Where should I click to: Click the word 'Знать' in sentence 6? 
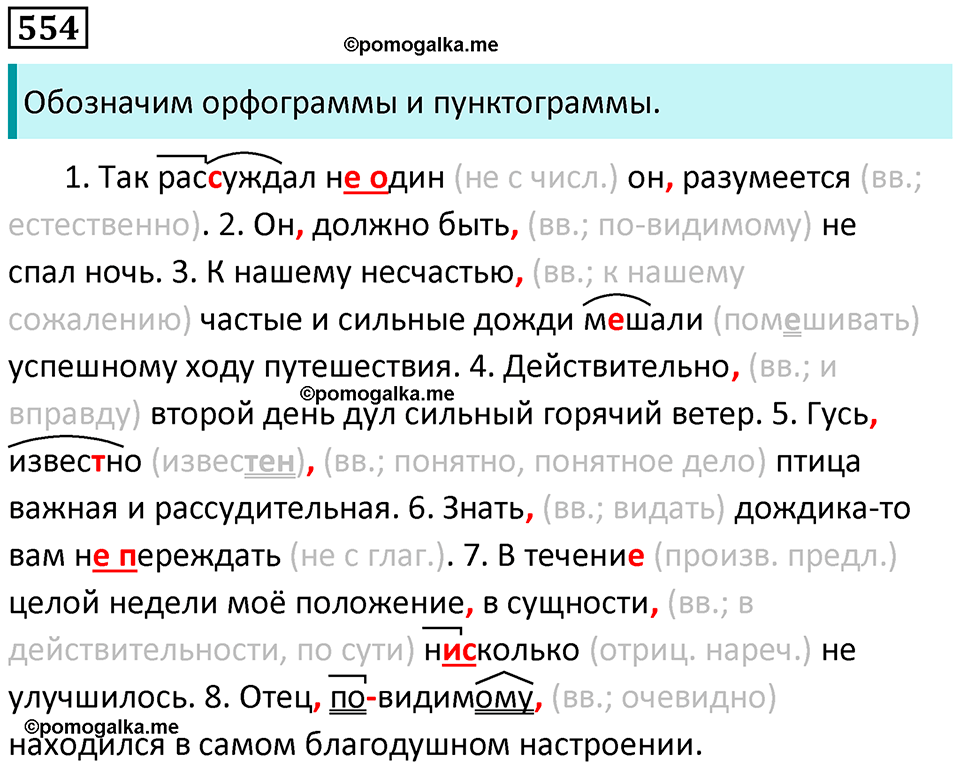tap(484, 508)
